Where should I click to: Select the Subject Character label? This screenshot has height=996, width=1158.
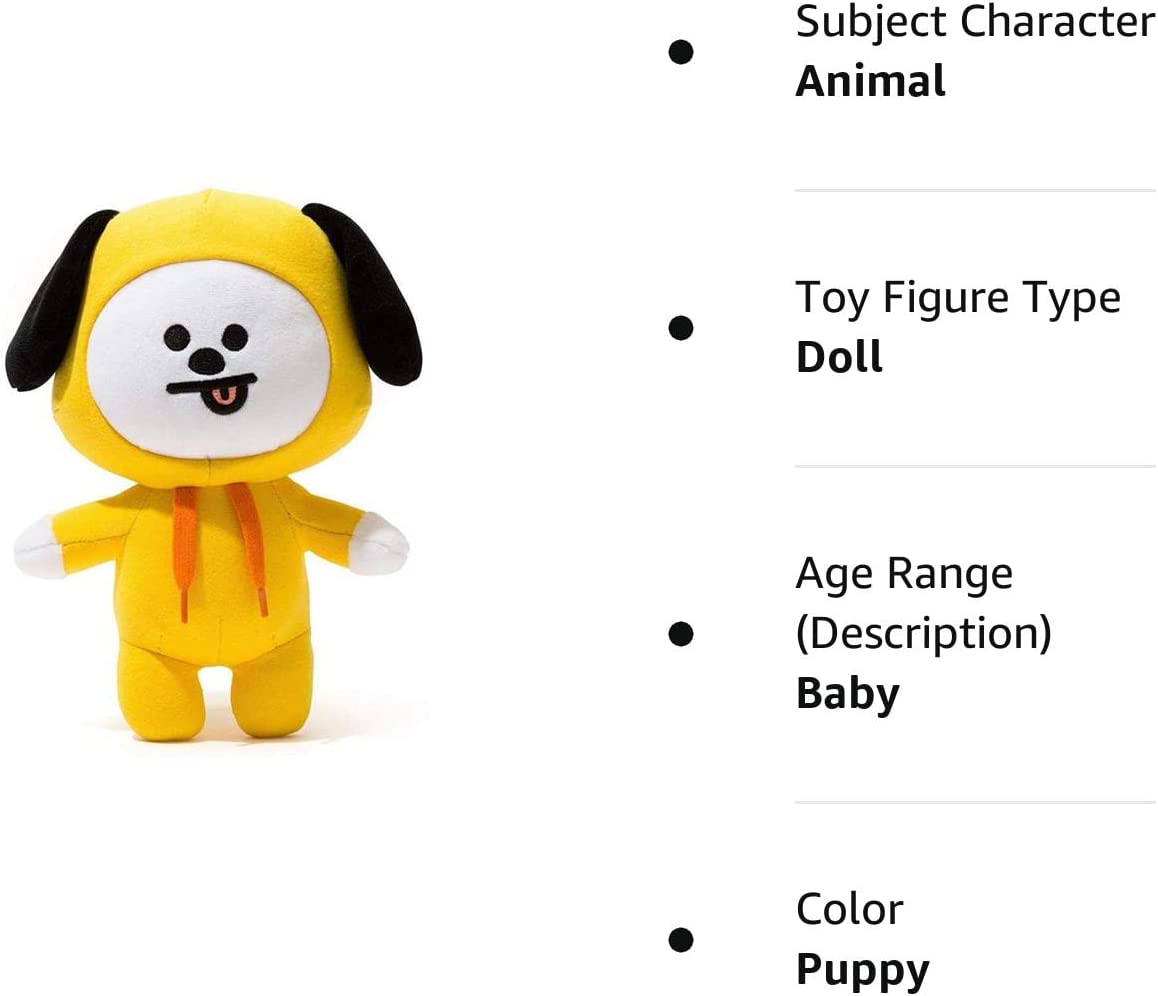coord(975,22)
